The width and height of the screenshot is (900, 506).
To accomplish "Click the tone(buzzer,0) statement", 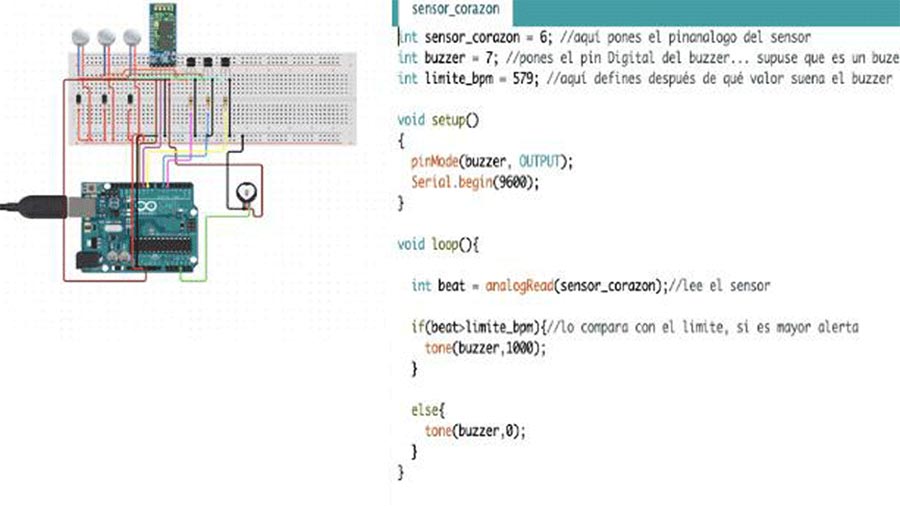I will coord(475,431).
